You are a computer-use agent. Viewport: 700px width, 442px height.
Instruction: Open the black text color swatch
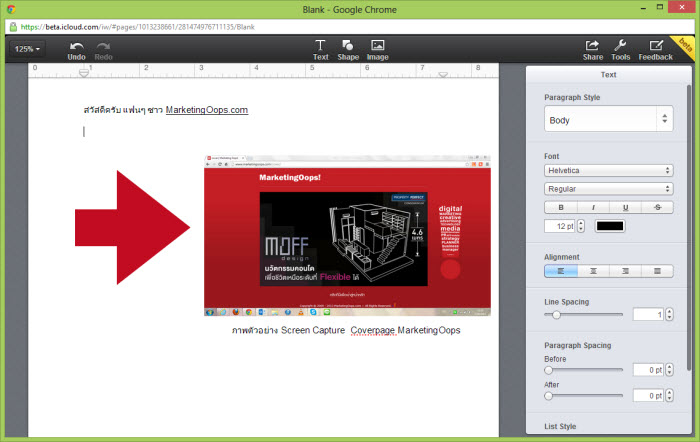coord(610,226)
